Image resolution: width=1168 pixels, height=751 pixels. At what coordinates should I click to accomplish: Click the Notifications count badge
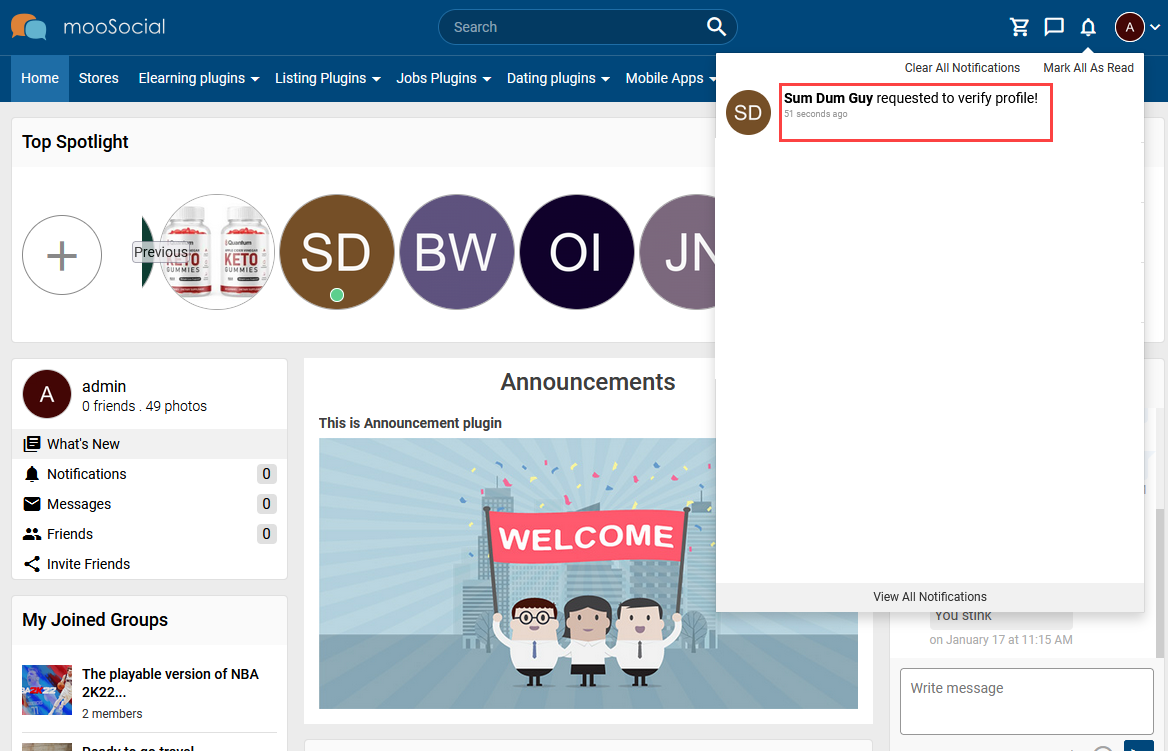click(267, 474)
